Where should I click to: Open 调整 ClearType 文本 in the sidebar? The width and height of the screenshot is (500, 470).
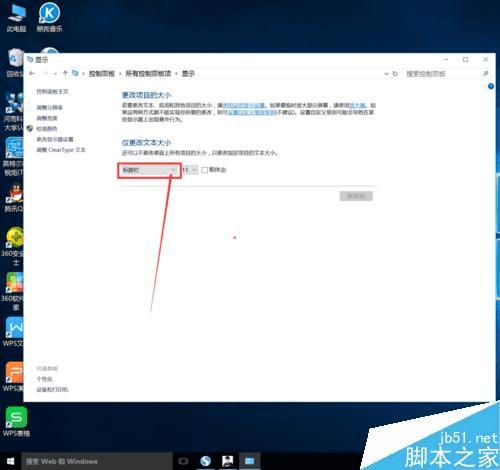[x=61, y=150]
